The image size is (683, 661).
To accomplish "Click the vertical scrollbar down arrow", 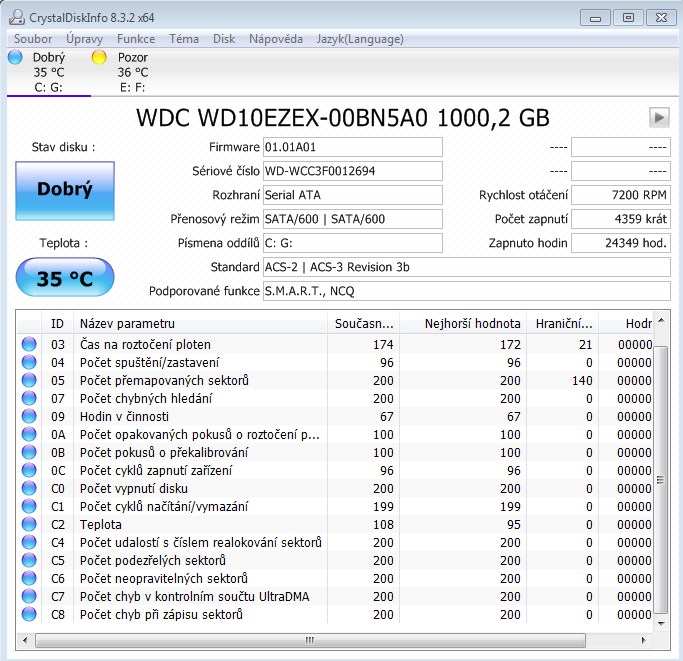I will pos(661,624).
